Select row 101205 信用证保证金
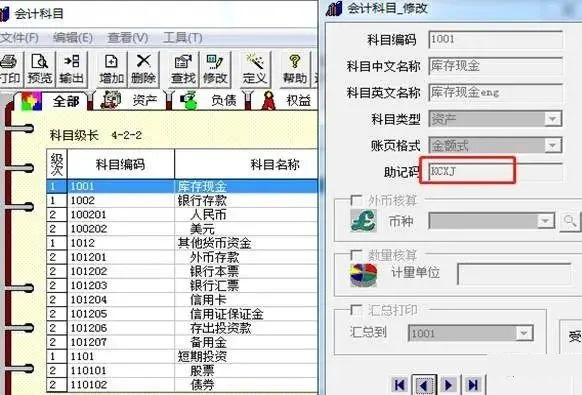 182,314
